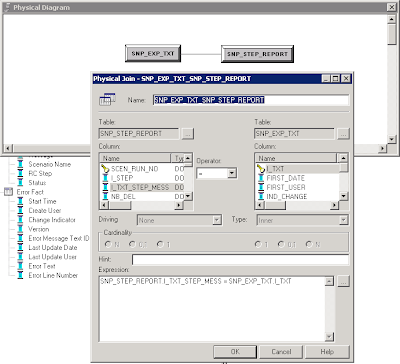Click the right column list's down scroll arrow
Image resolution: width=400 pixels, height=364 pixels.
343,196
